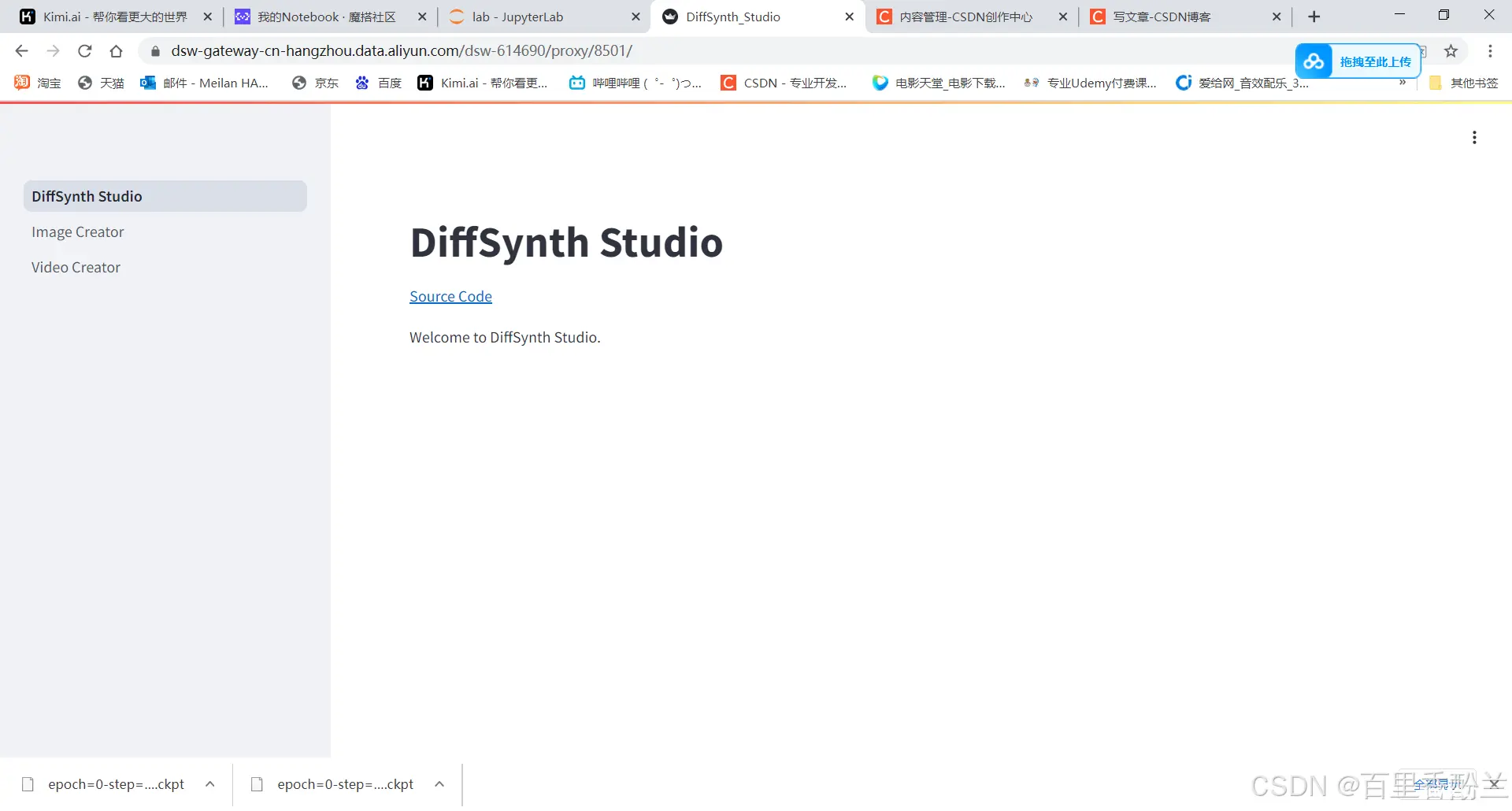Switch to 写文章-CSDN博客 tab
Viewport: 1512px width, 811px height.
(1162, 17)
